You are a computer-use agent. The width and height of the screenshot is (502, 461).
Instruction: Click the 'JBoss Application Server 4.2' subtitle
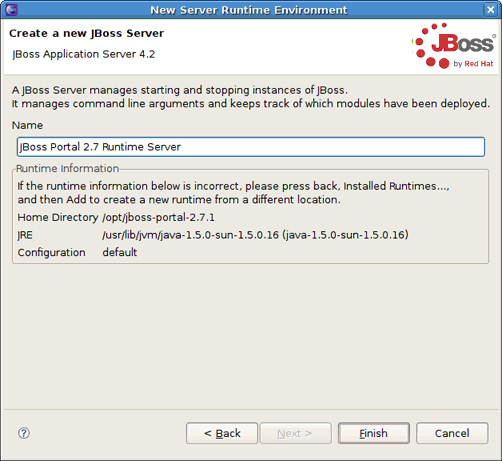tap(83, 54)
